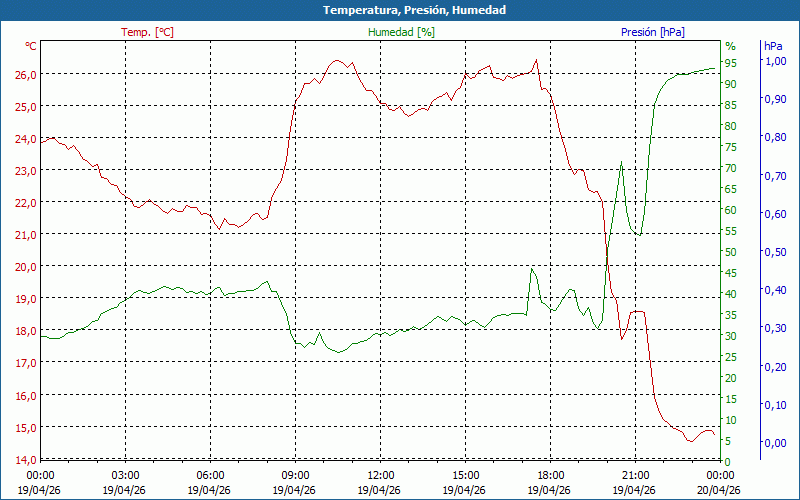The image size is (800, 500).
Task: Select the green Humedad [%] legend label
Action: [401, 32]
